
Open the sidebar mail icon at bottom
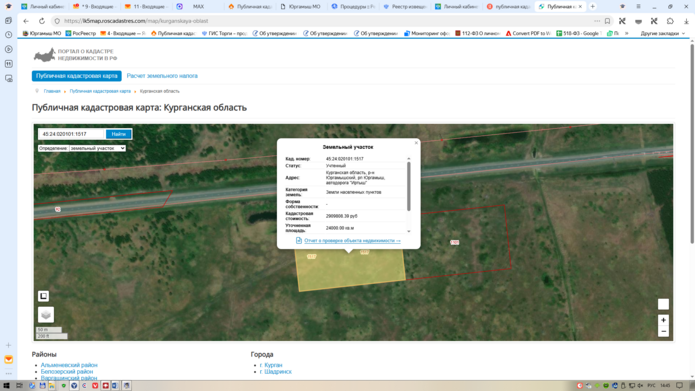(8, 360)
